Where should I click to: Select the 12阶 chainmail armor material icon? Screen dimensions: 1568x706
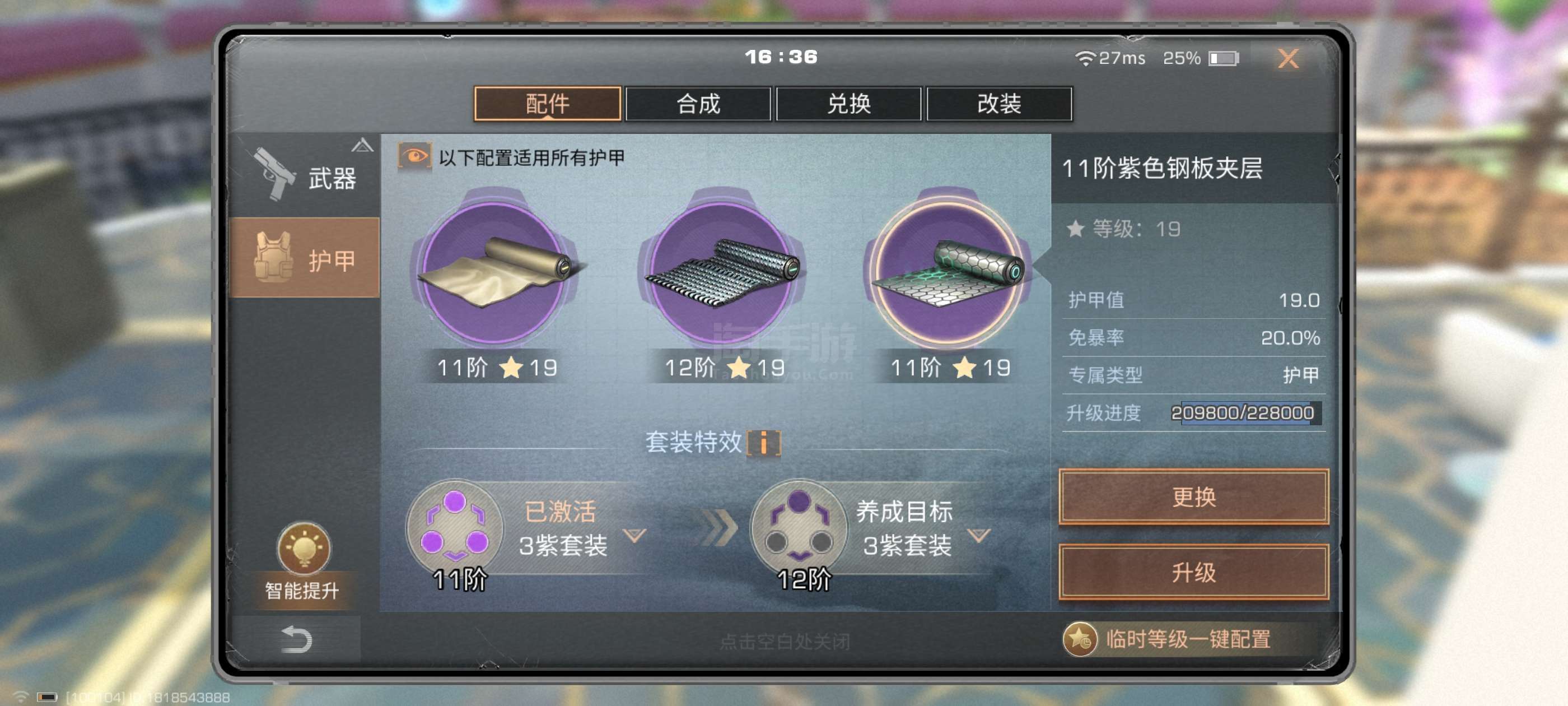tap(722, 272)
